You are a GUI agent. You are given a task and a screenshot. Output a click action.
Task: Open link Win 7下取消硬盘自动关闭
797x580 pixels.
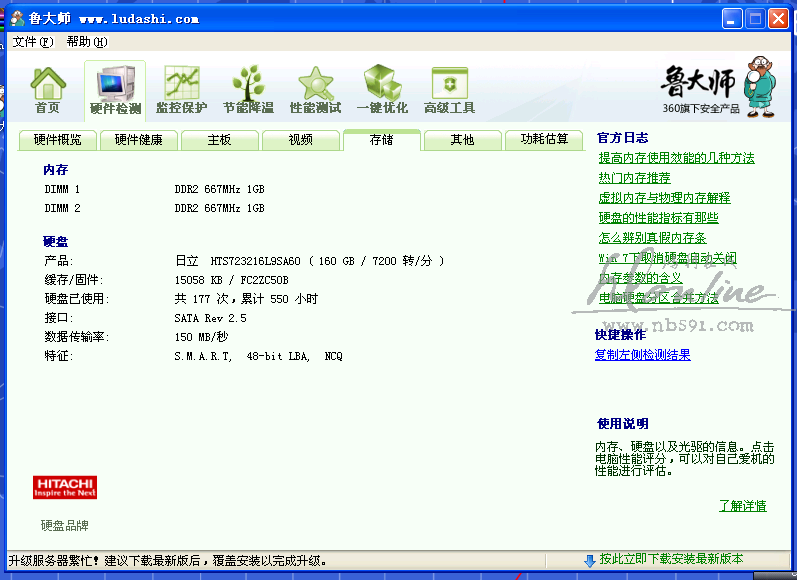[667, 258]
